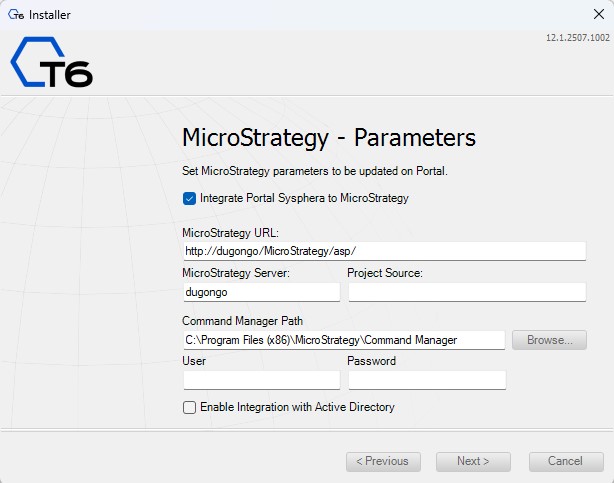Click the MicroStrategy - Parameters heading
This screenshot has height=483, width=614.
pos(329,138)
